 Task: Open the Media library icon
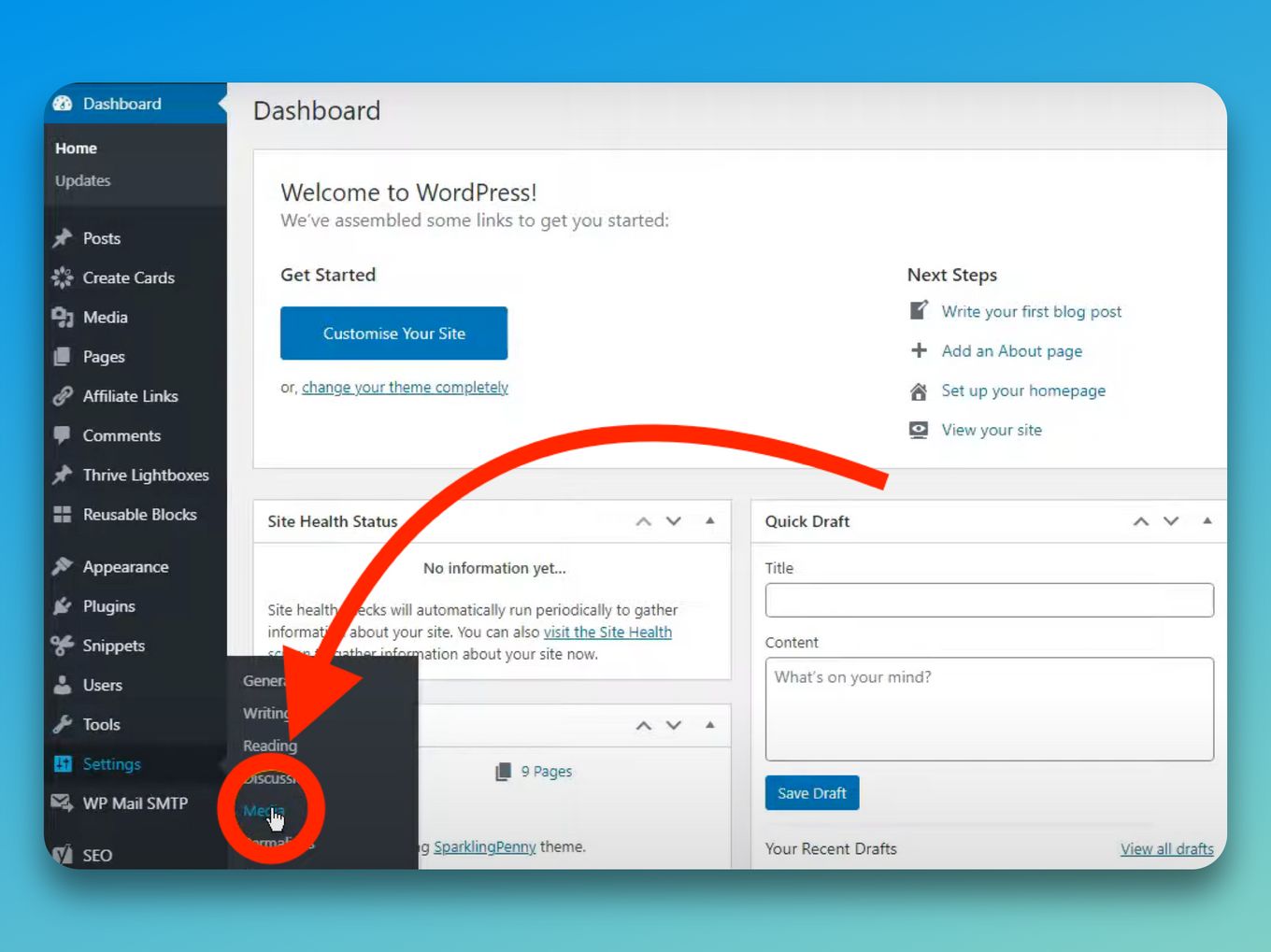(x=63, y=317)
